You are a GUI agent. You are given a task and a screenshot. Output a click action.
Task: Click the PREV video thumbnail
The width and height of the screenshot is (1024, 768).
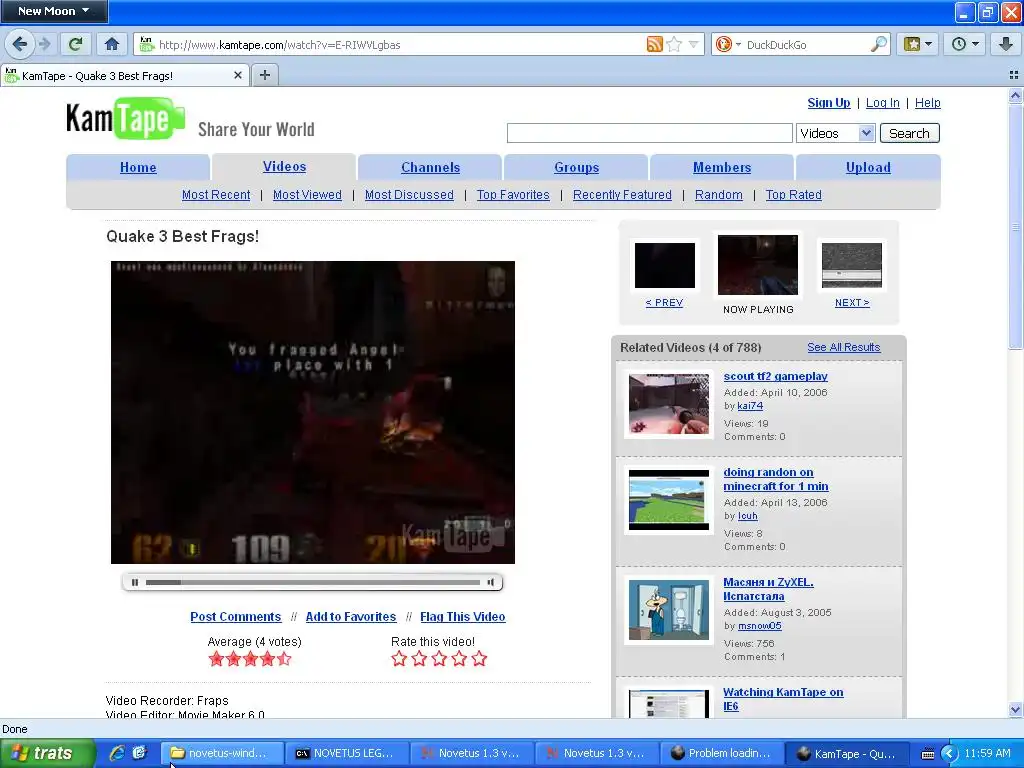click(x=665, y=265)
